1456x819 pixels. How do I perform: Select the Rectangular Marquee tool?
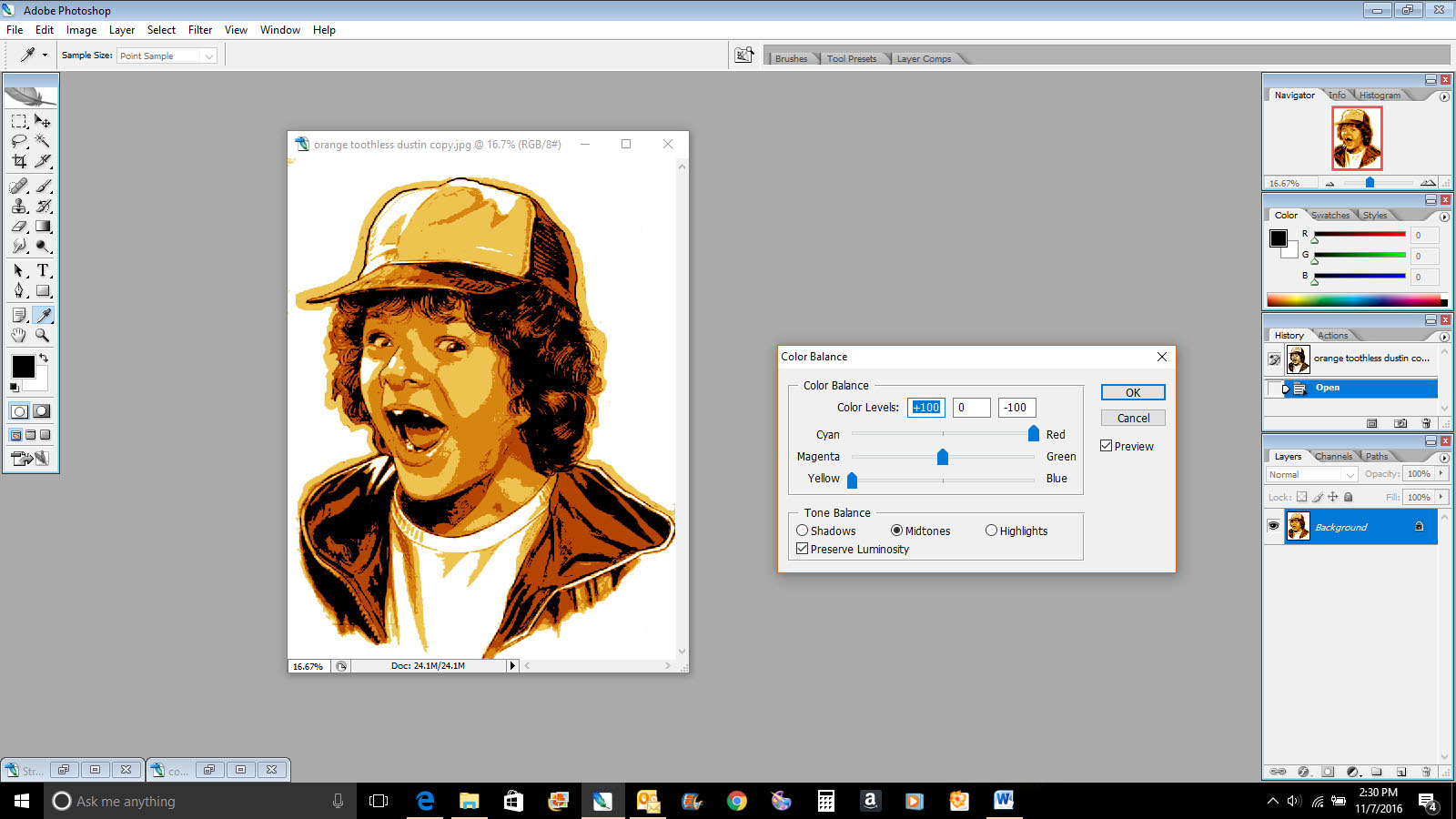[19, 121]
